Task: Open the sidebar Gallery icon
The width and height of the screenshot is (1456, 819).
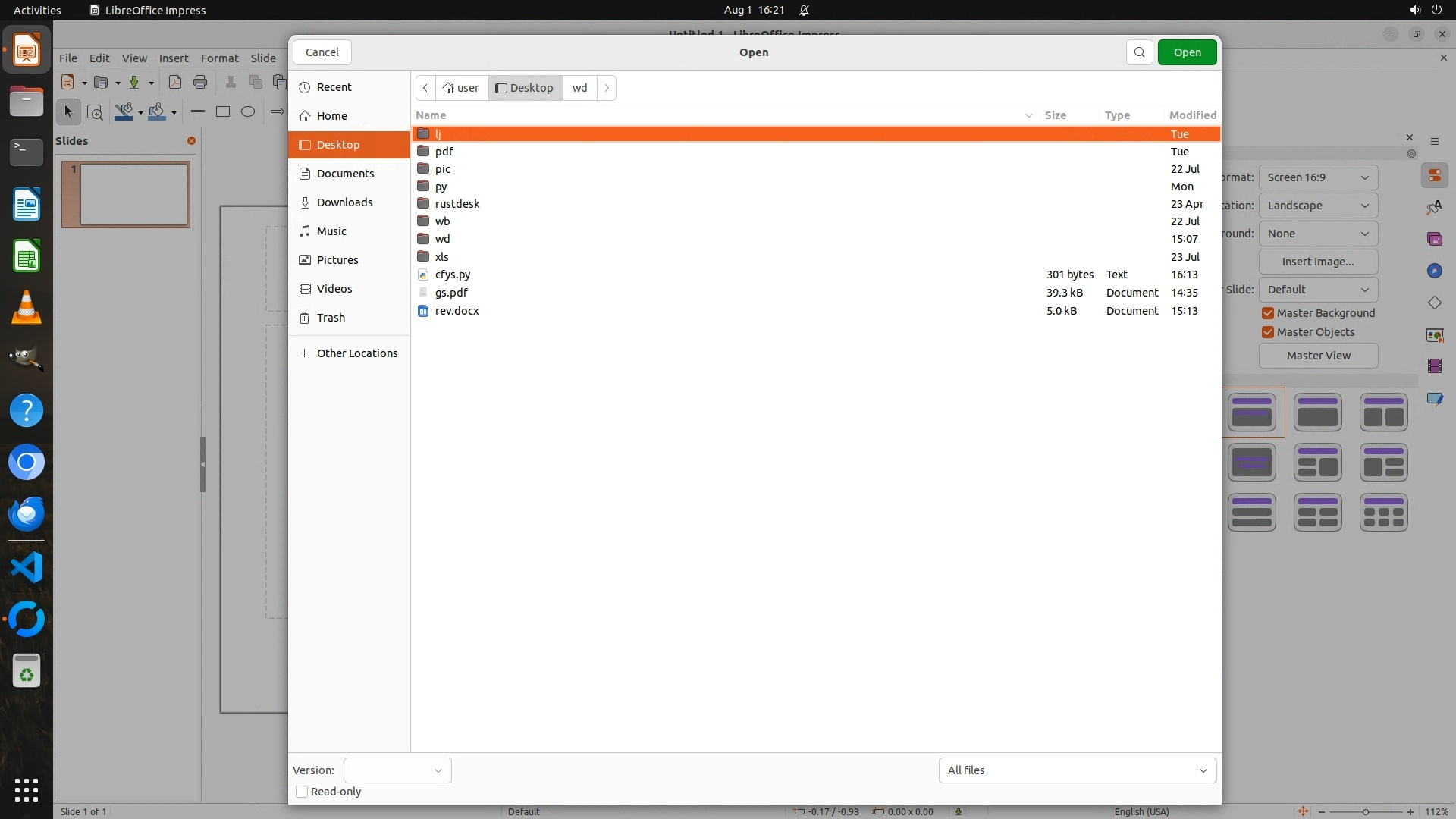Action: tap(1434, 240)
